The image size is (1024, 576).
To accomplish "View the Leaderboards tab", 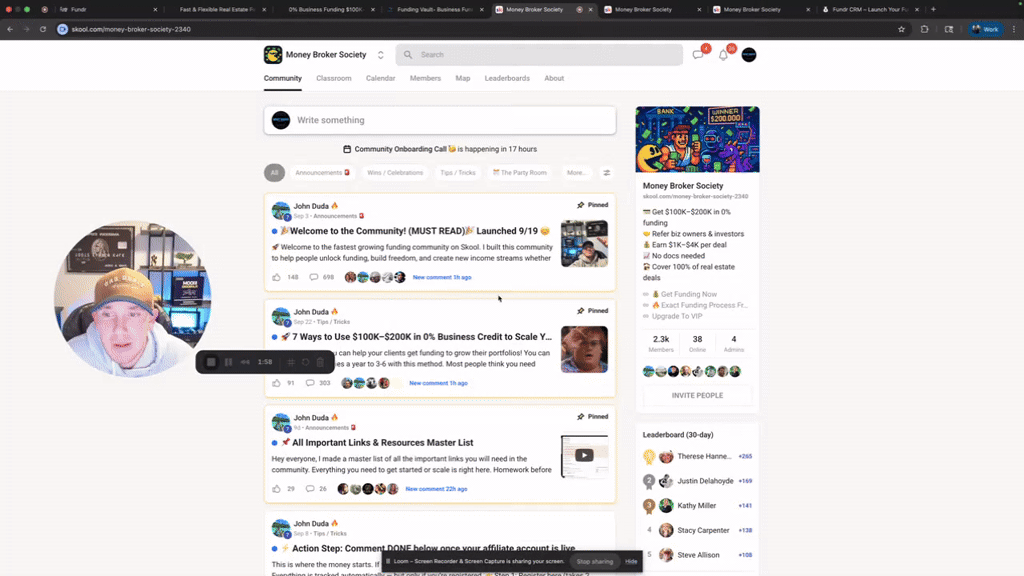I will click(507, 78).
